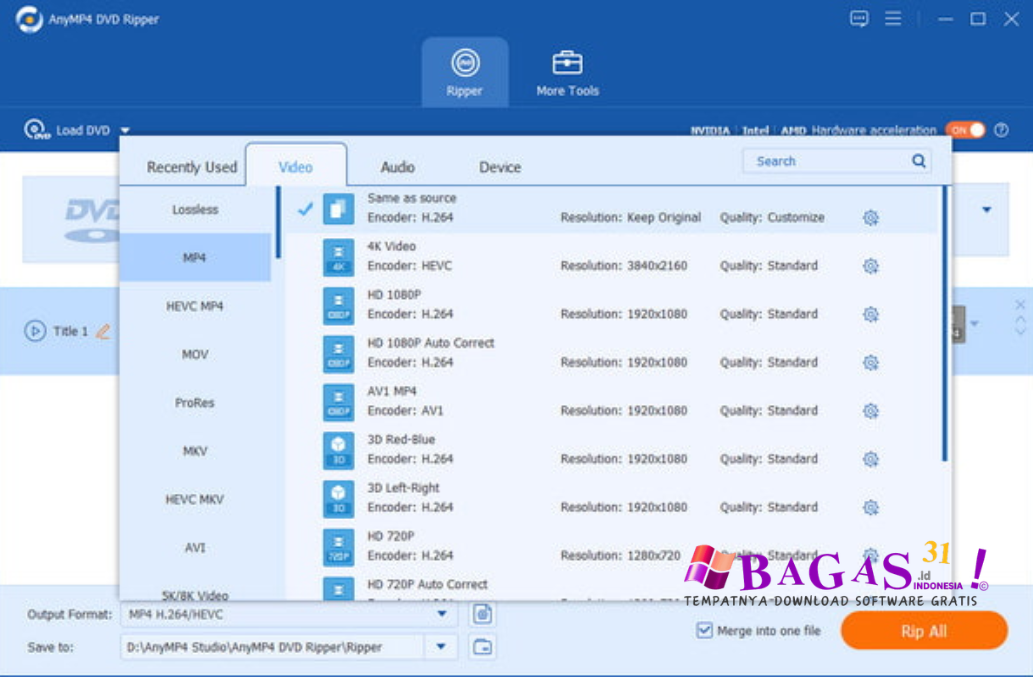This screenshot has height=677, width=1033.
Task: Open settings gear for HD 1080P H.264
Action: (x=871, y=314)
